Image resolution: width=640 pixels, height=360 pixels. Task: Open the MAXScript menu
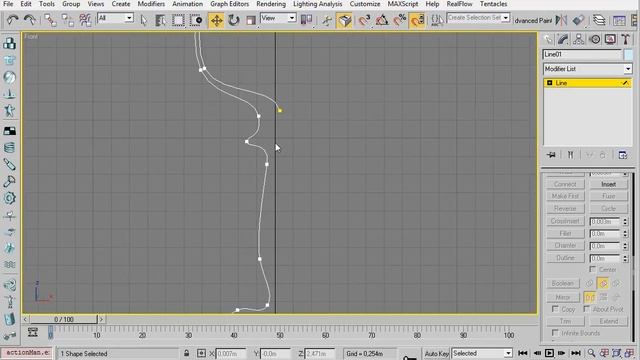403,4
